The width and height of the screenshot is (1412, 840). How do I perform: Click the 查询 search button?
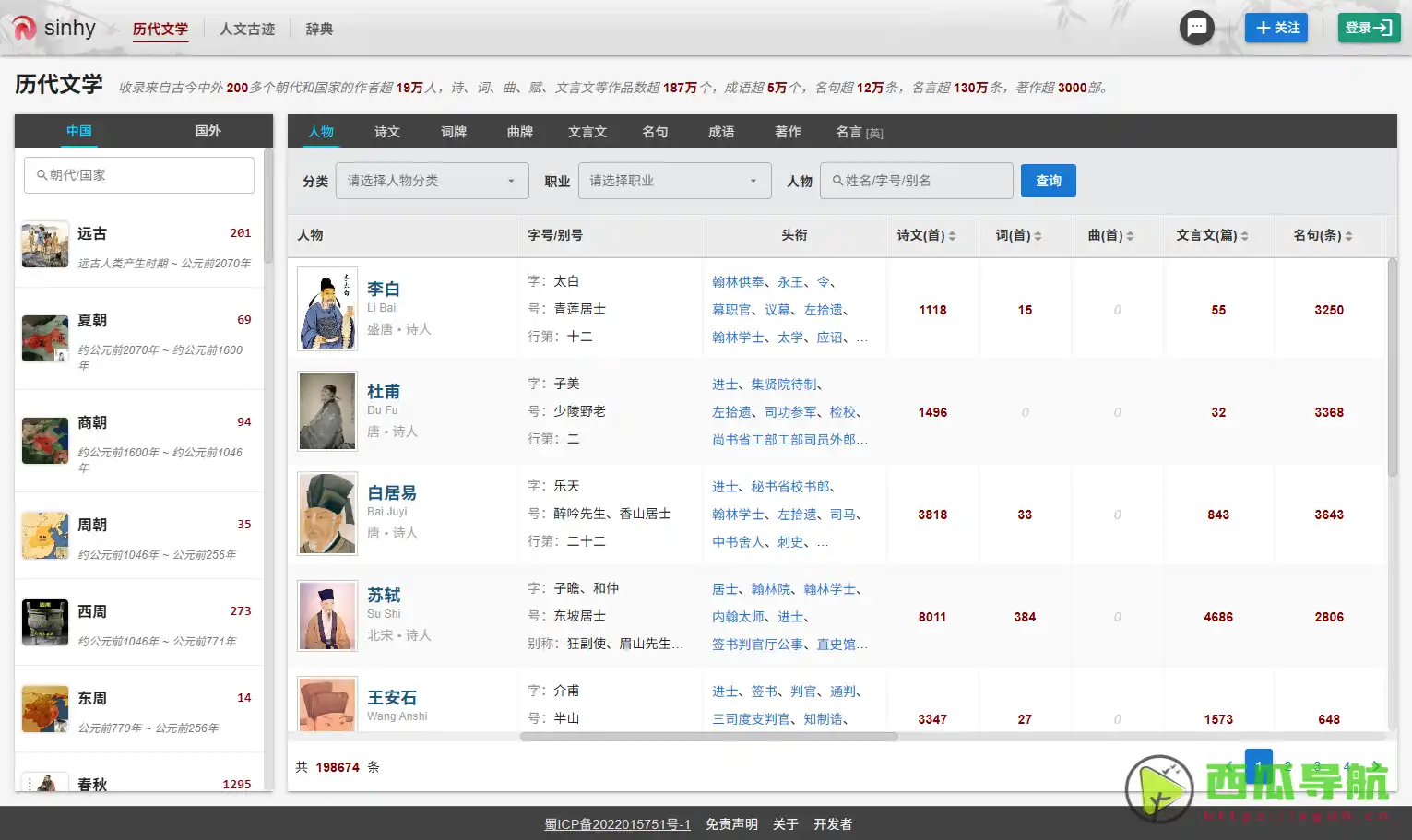(1048, 181)
